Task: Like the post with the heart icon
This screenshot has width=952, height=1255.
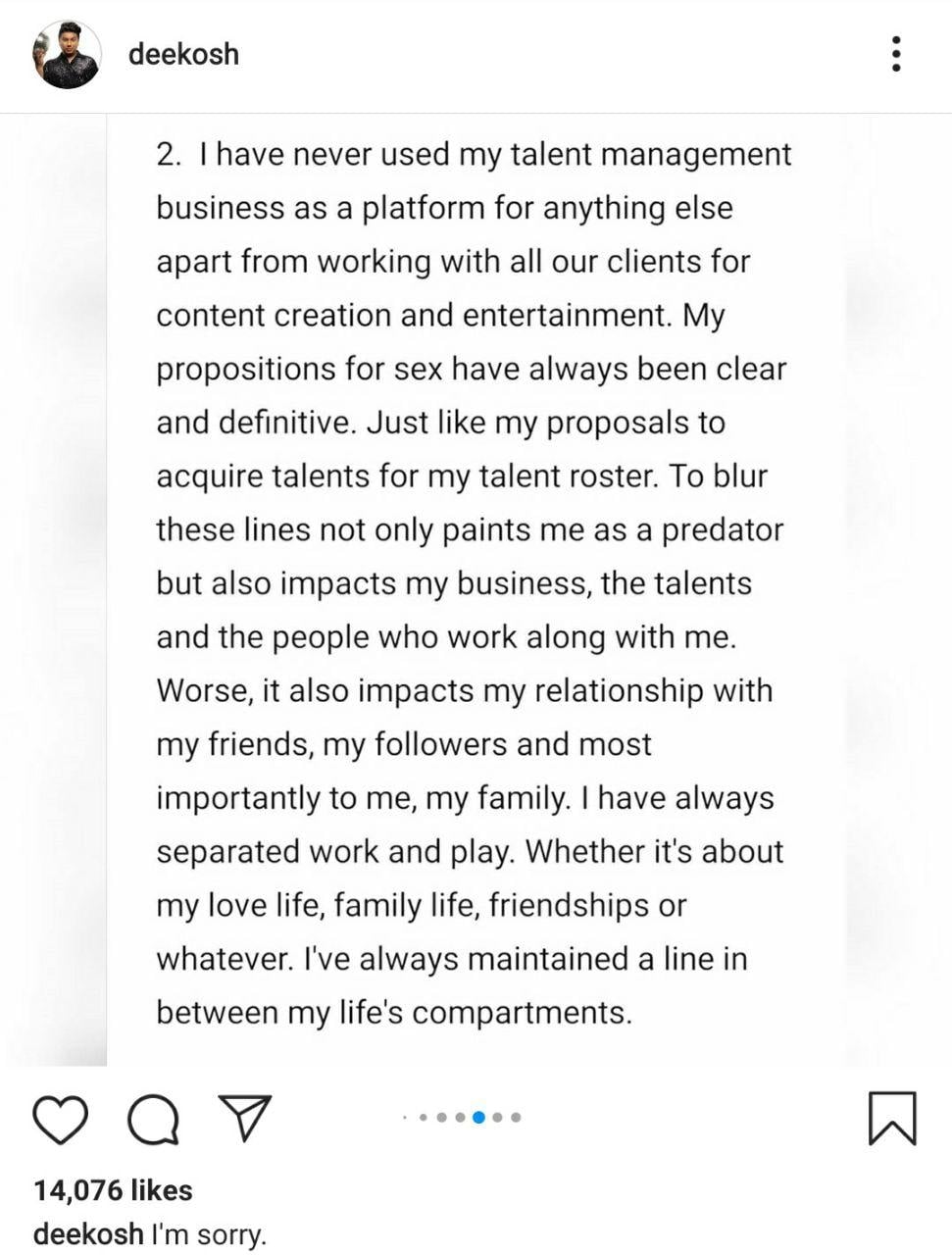Action: tap(61, 1119)
